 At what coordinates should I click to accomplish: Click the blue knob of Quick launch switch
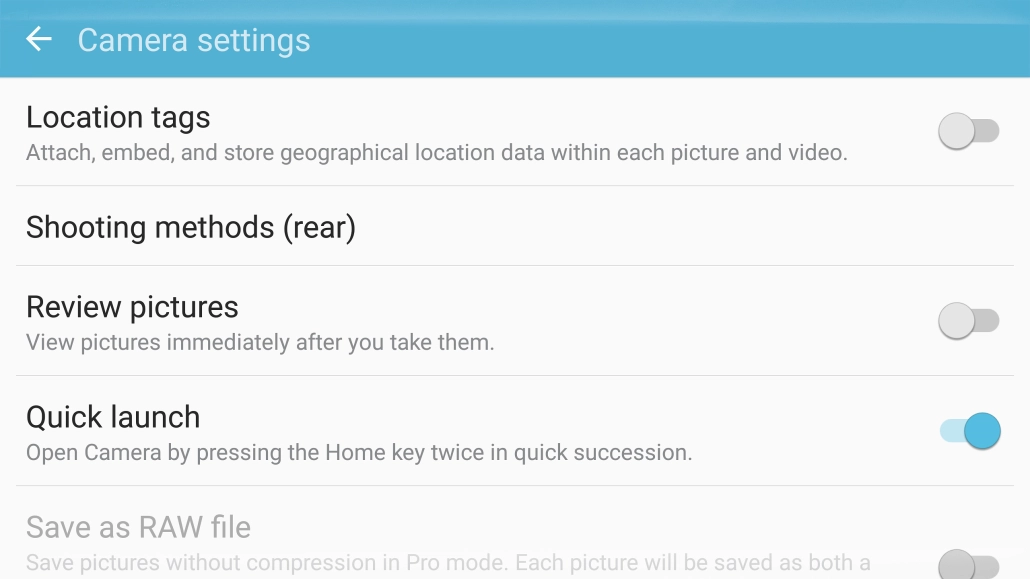pos(982,431)
